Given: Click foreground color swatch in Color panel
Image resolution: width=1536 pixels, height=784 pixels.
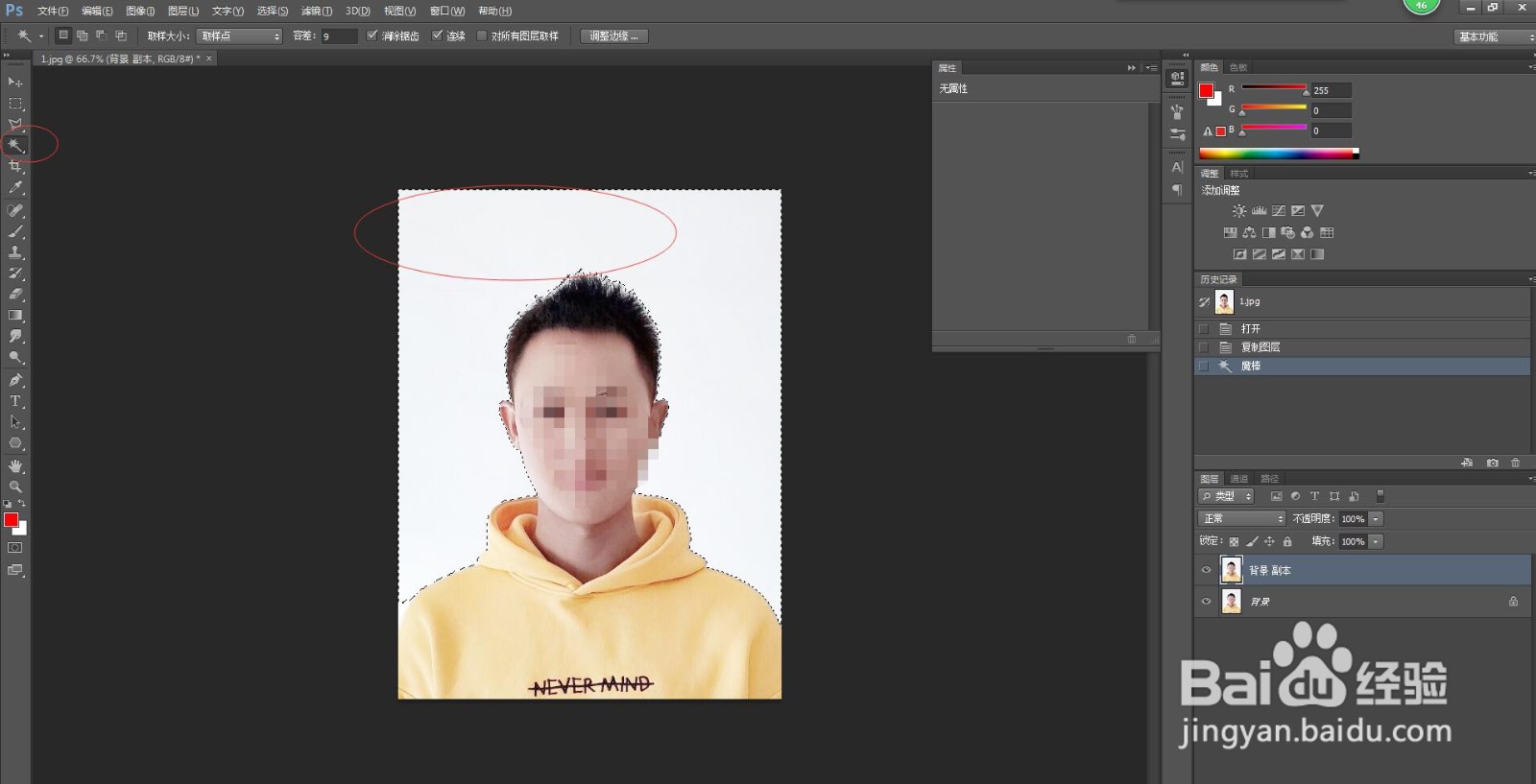Looking at the screenshot, I should point(1206,90).
